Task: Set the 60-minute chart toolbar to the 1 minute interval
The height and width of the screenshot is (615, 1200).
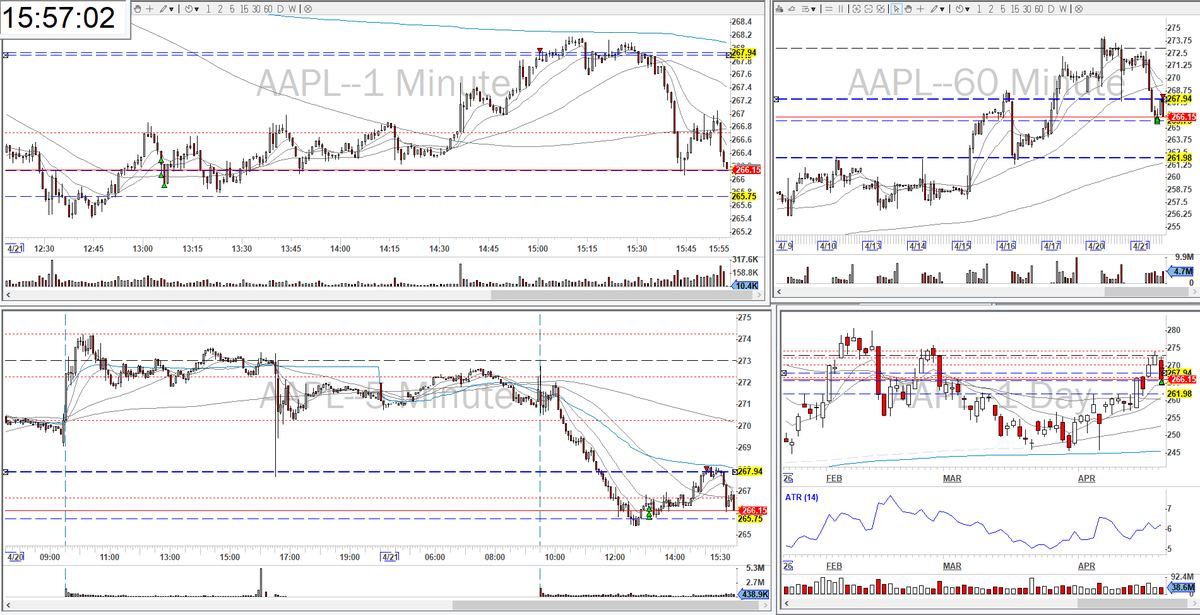Action: [979, 9]
